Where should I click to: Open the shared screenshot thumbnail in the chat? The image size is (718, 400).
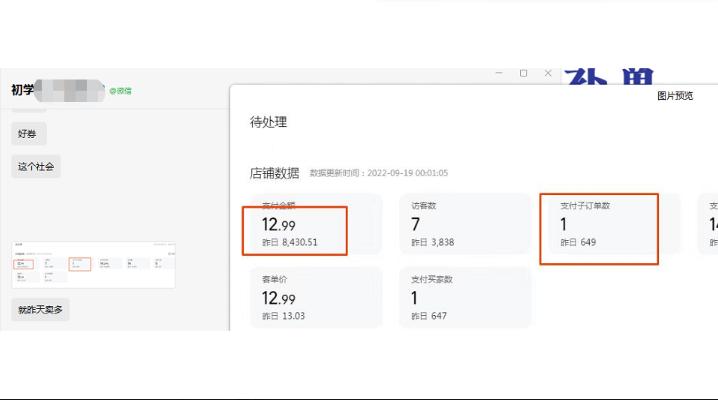point(93,264)
